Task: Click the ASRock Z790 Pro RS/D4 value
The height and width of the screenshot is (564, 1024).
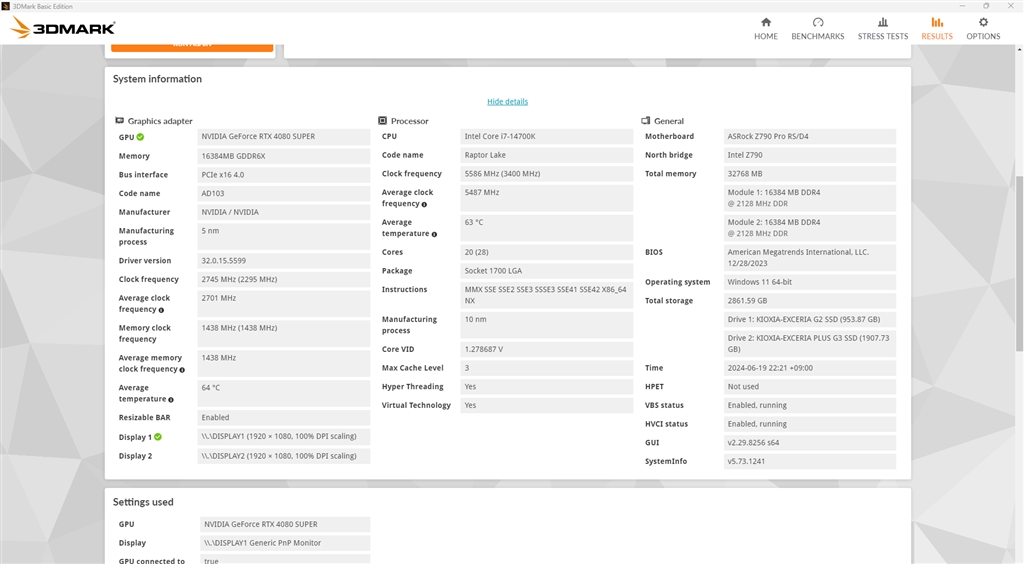Action: point(810,136)
